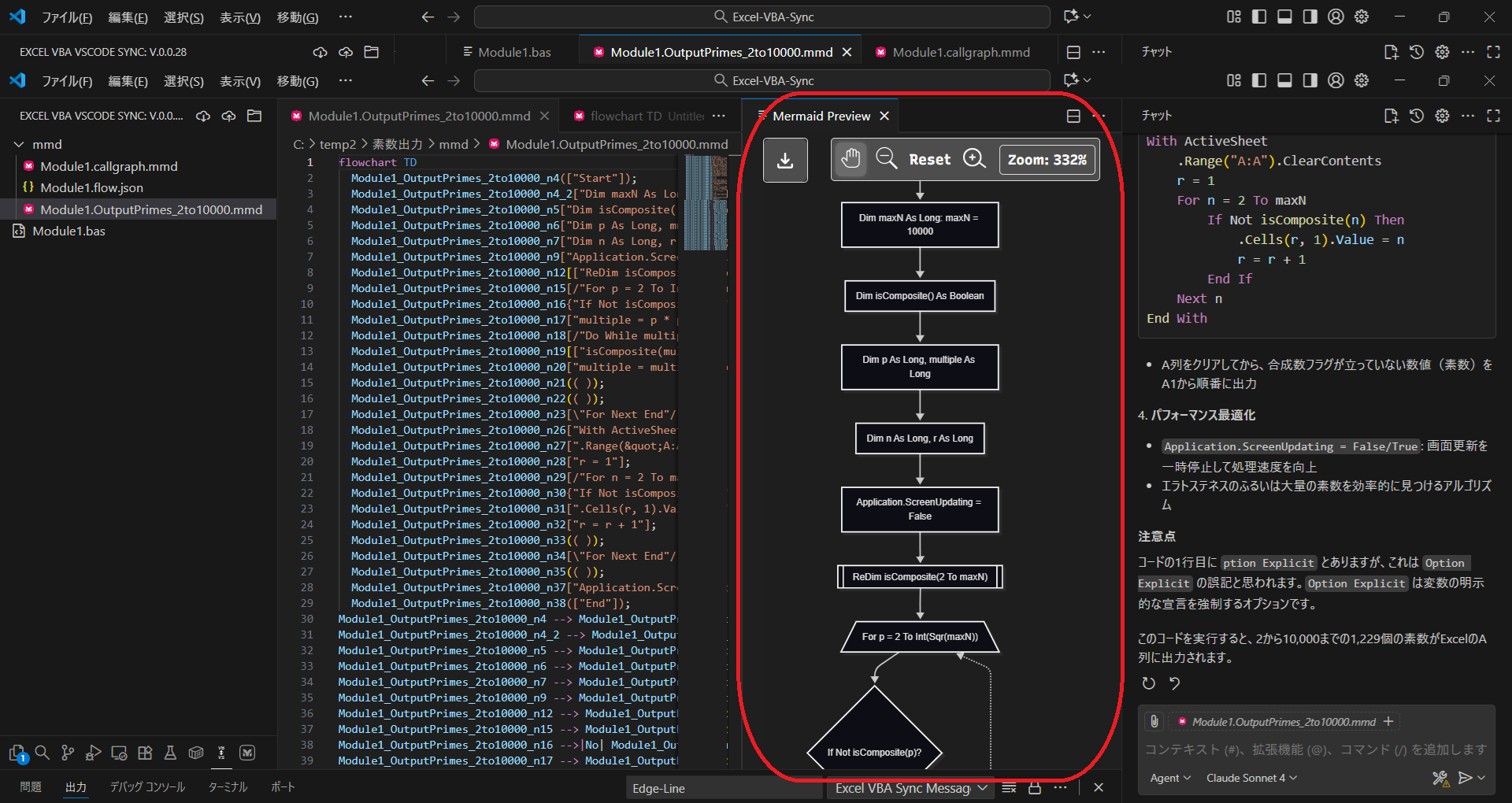Open the Extensions view from activity bar

(x=144, y=752)
